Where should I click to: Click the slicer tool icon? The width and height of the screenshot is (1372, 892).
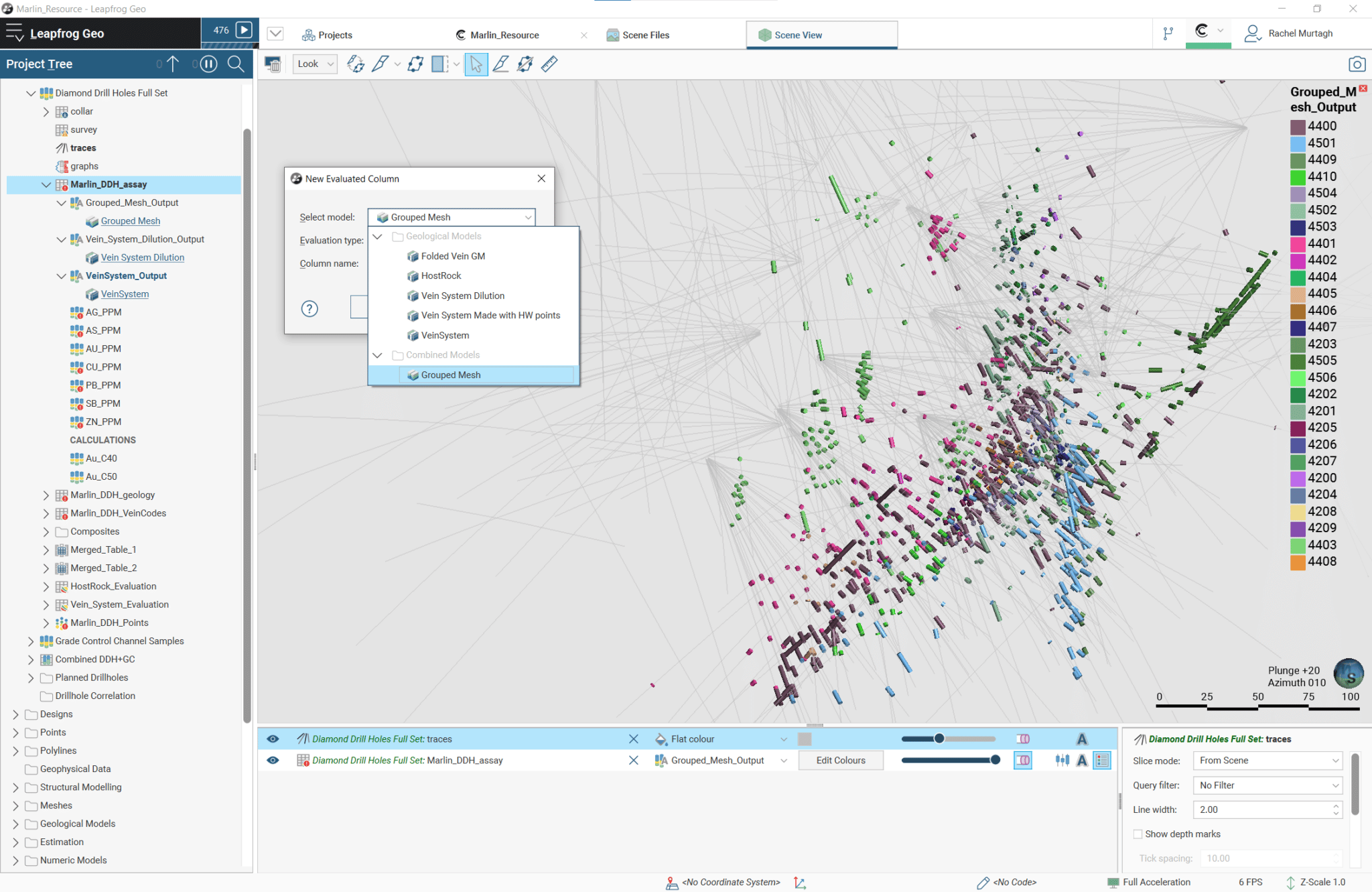coord(440,64)
